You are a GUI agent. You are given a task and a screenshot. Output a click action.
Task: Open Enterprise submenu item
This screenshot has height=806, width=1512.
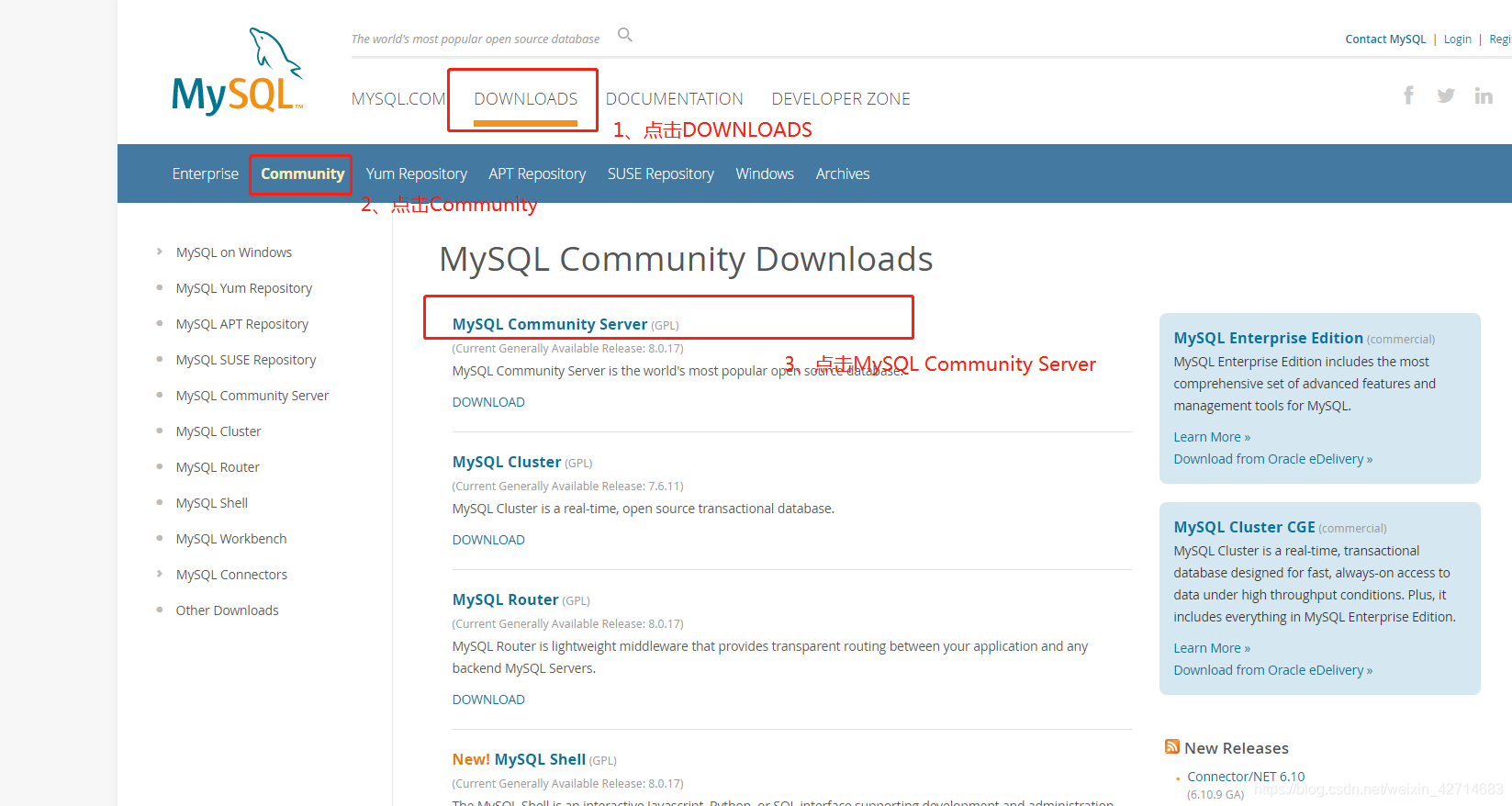[x=206, y=174]
